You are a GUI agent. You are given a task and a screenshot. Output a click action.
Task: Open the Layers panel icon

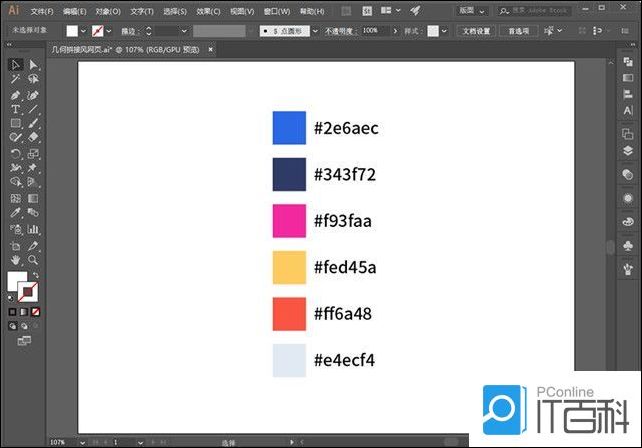click(628, 151)
